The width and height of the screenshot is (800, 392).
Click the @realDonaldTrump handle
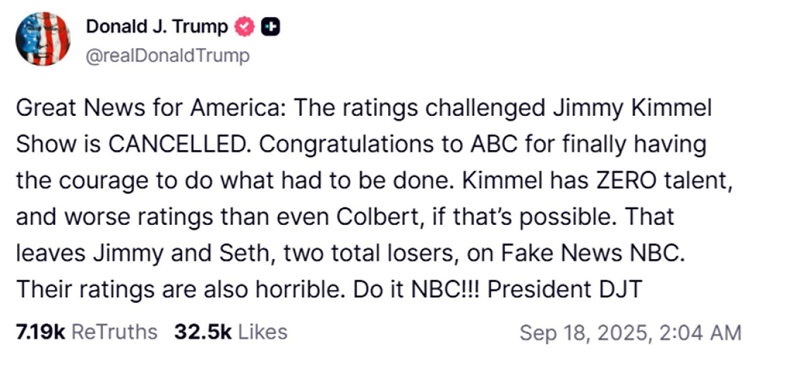coord(168,56)
